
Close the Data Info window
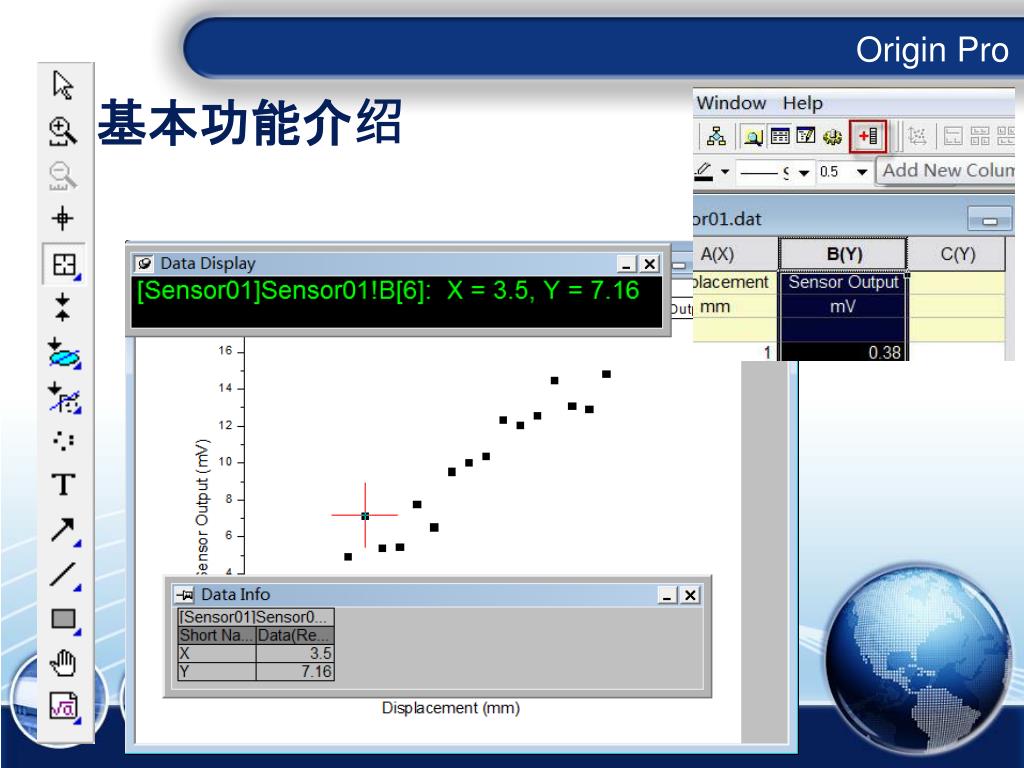click(x=690, y=595)
